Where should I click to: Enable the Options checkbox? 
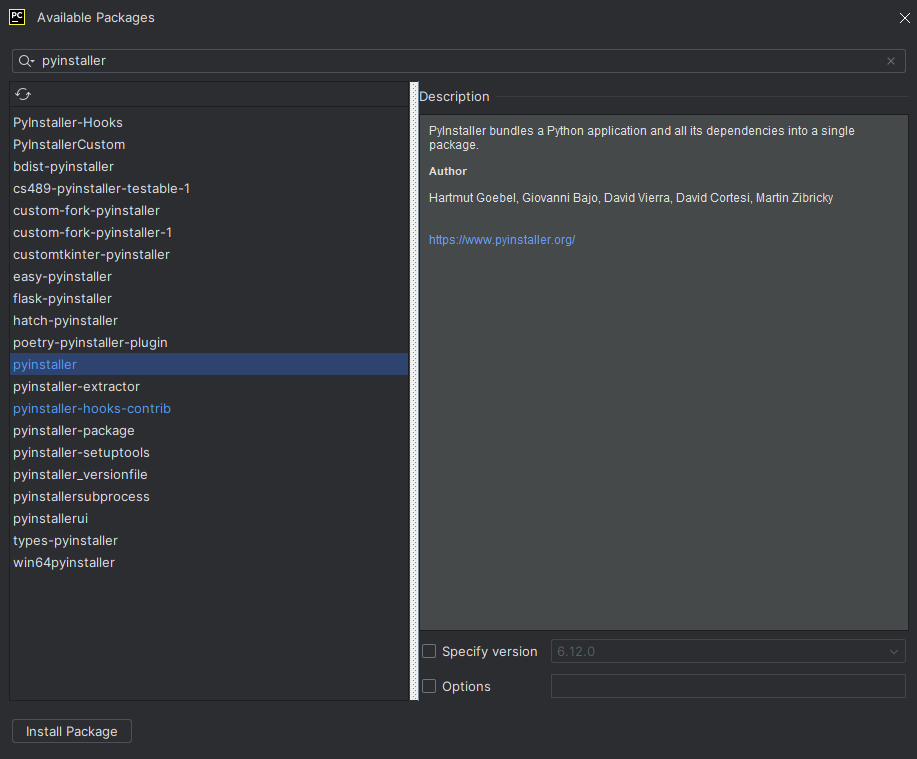click(x=429, y=686)
